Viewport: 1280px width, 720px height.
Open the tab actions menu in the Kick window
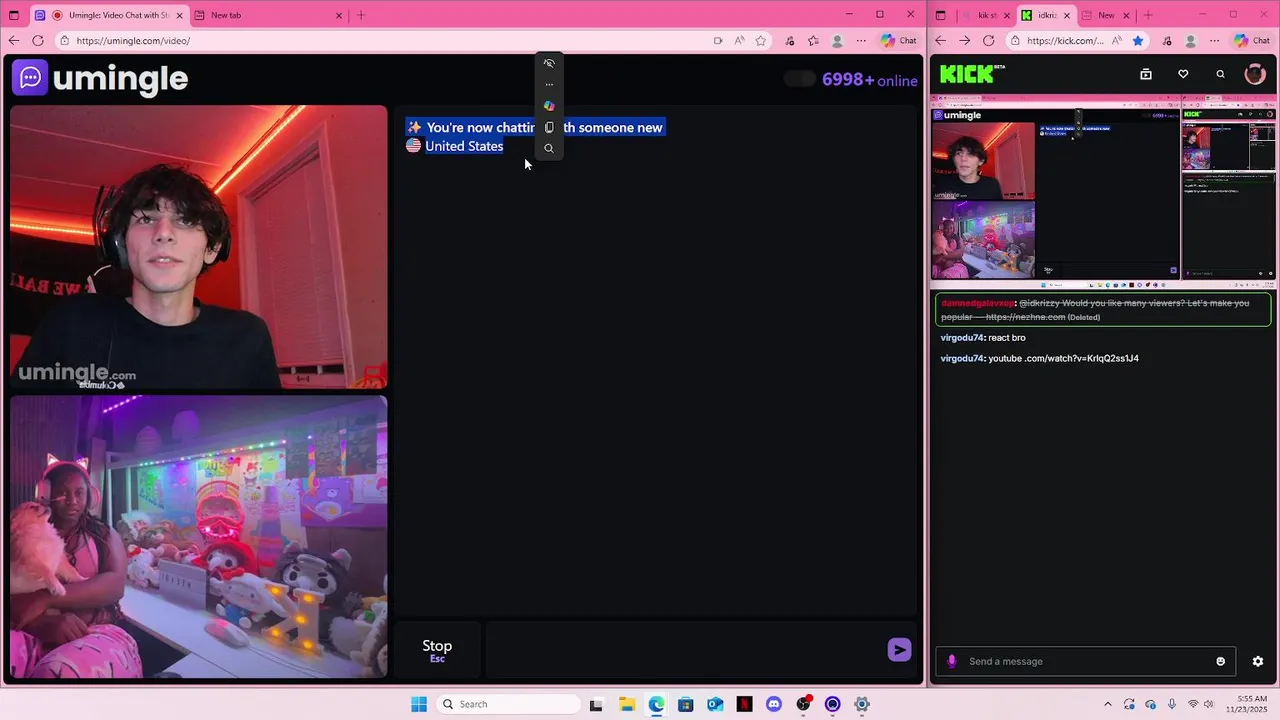(941, 15)
